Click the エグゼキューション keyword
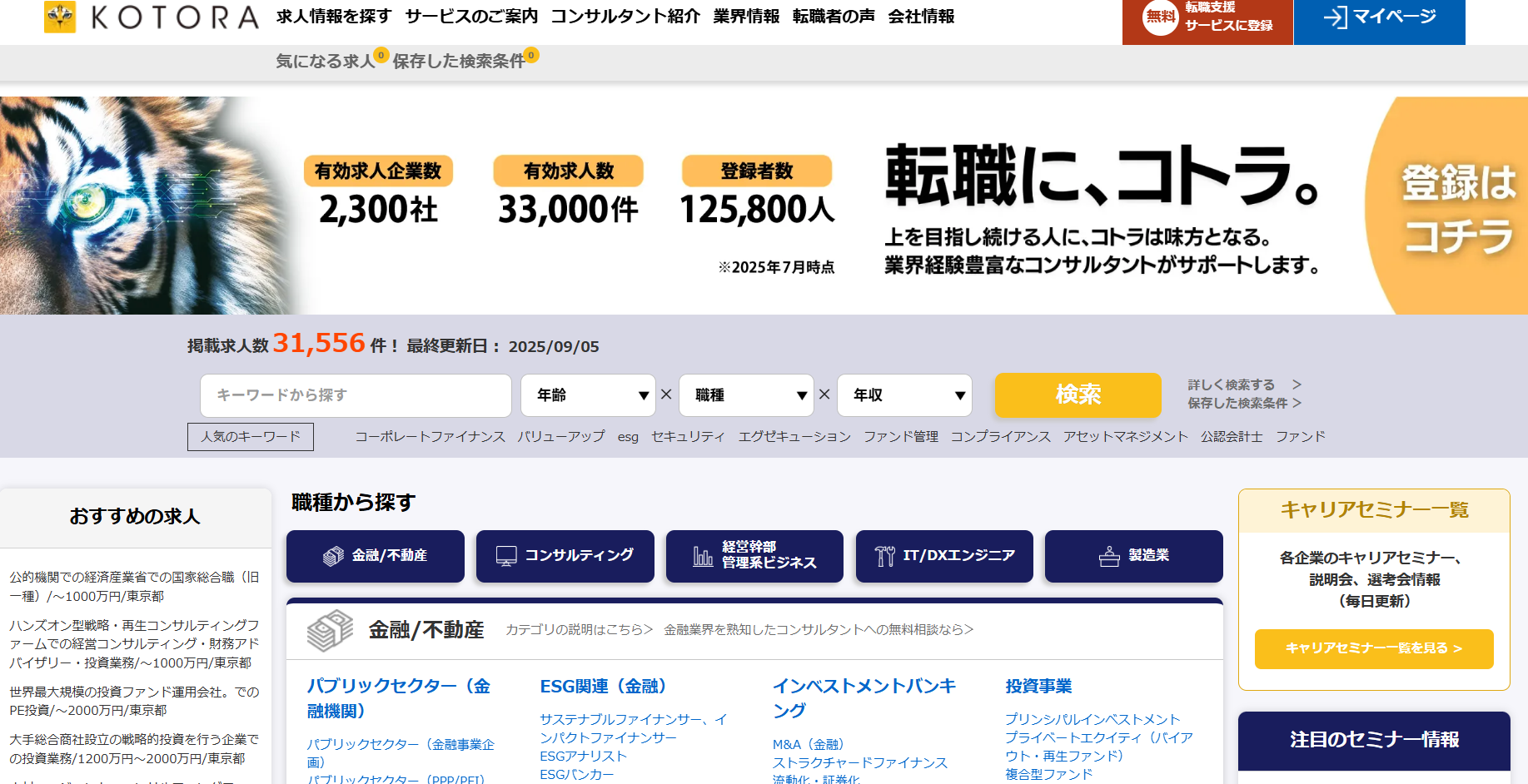 [x=794, y=436]
